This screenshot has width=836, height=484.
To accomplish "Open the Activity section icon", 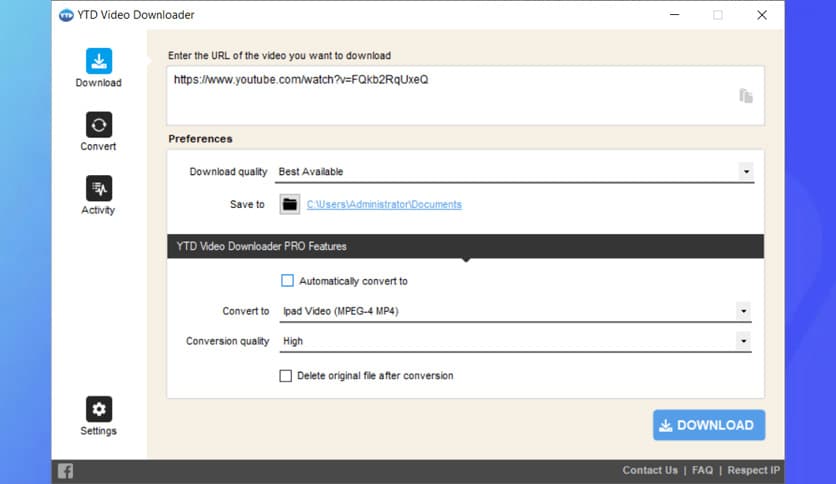I will coord(99,188).
